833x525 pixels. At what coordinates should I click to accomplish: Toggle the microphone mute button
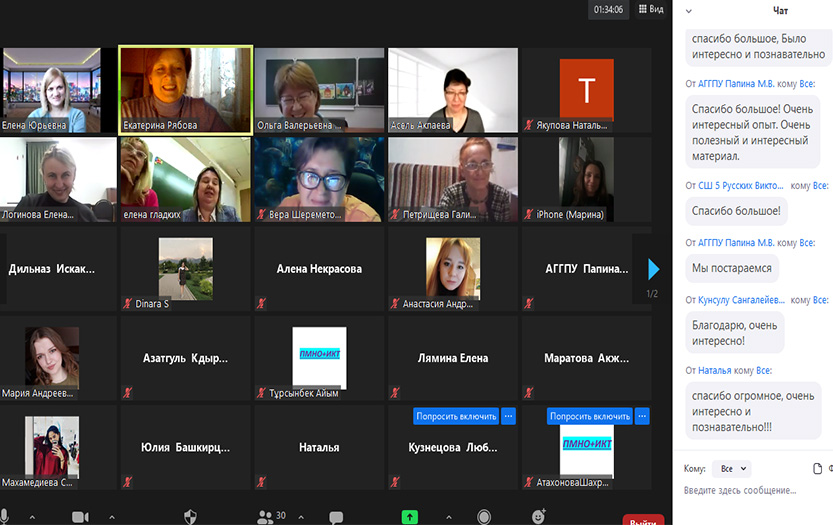click(6, 516)
